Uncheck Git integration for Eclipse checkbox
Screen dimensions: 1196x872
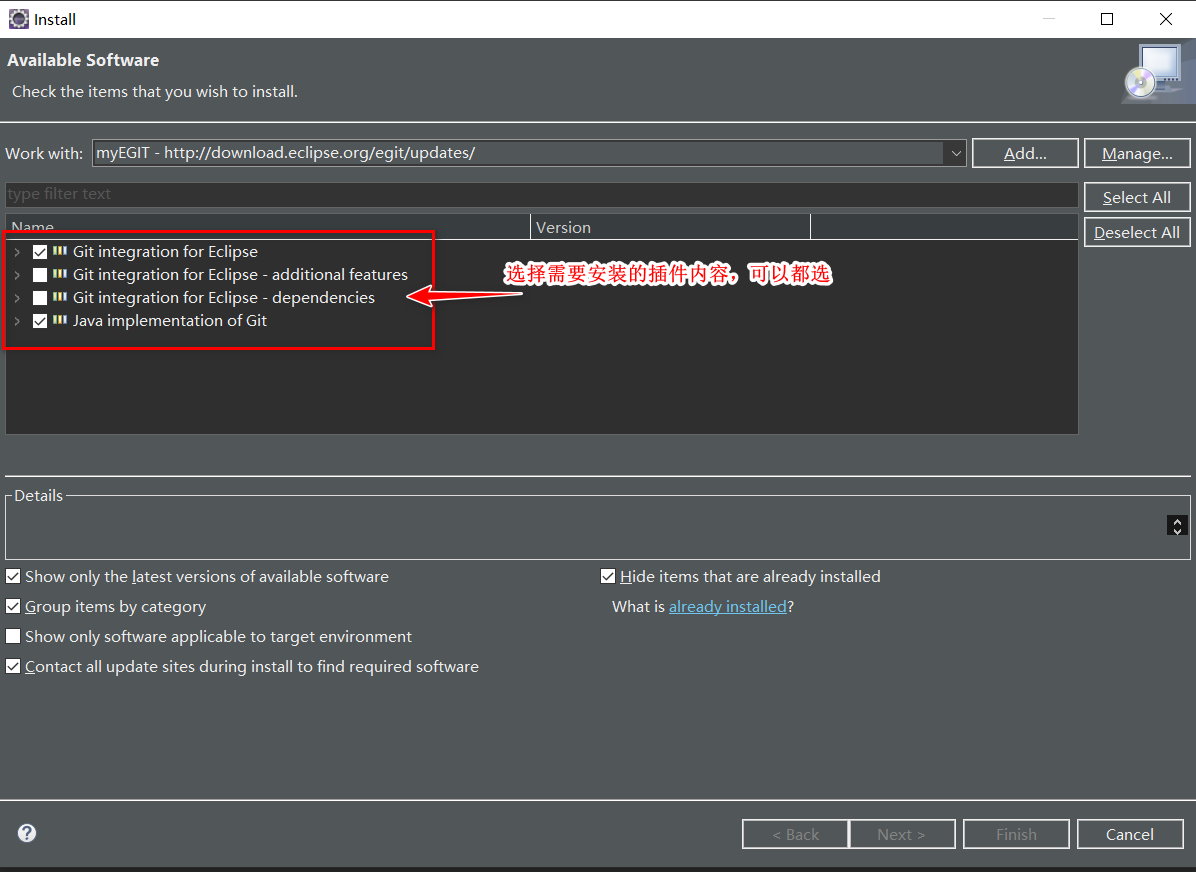click(40, 252)
